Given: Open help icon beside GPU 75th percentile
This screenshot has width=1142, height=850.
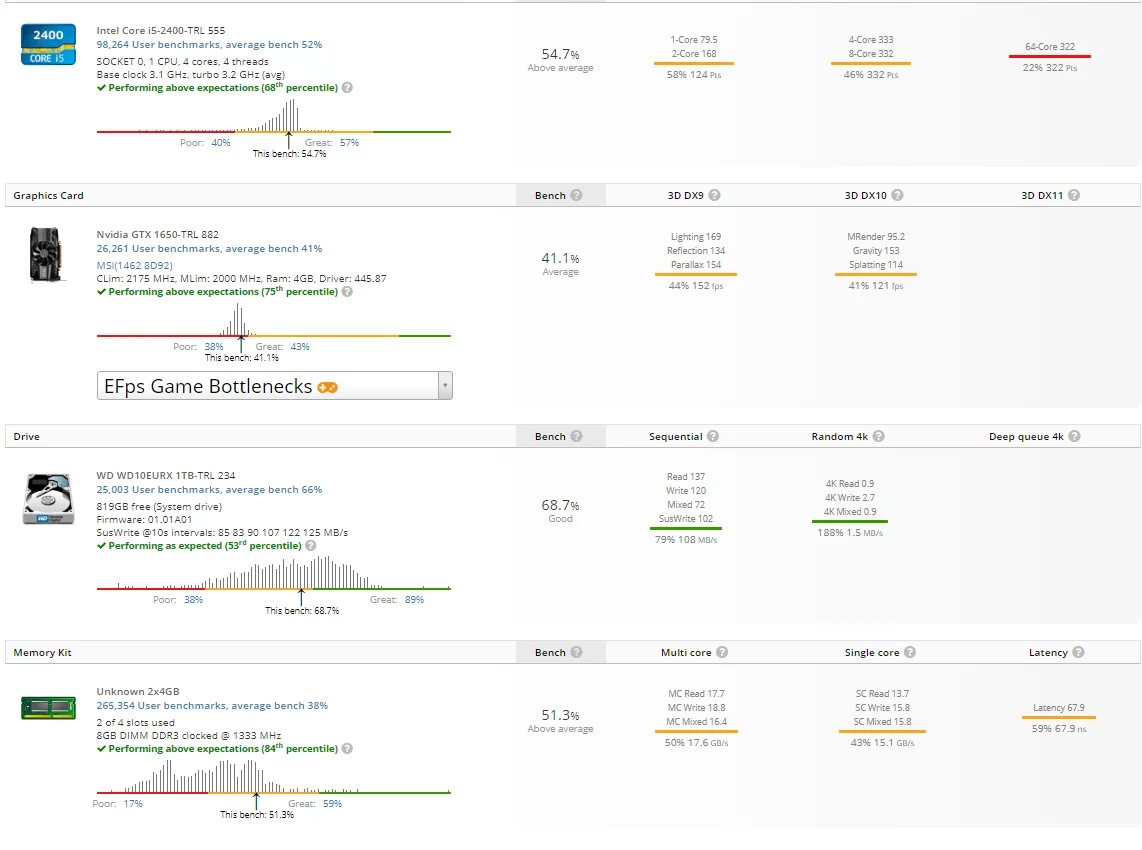Looking at the screenshot, I should 347,291.
